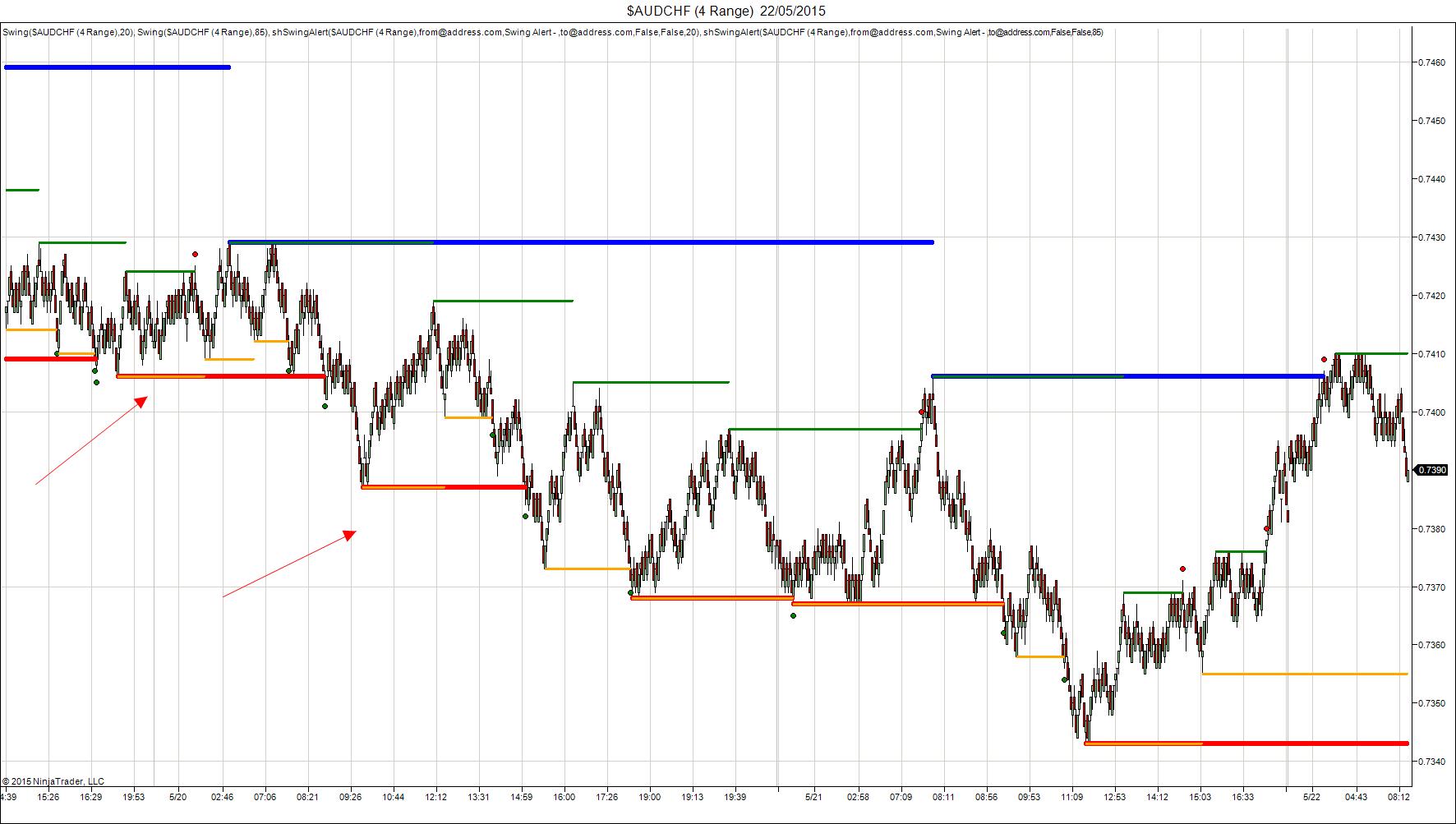
Task: Click the 5/22 date axis label
Action: (1312, 797)
